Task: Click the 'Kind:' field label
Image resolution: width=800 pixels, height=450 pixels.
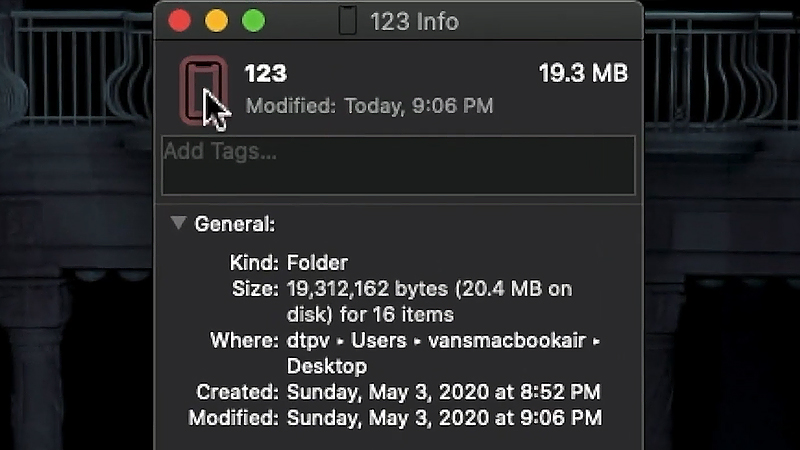Action: [253, 263]
